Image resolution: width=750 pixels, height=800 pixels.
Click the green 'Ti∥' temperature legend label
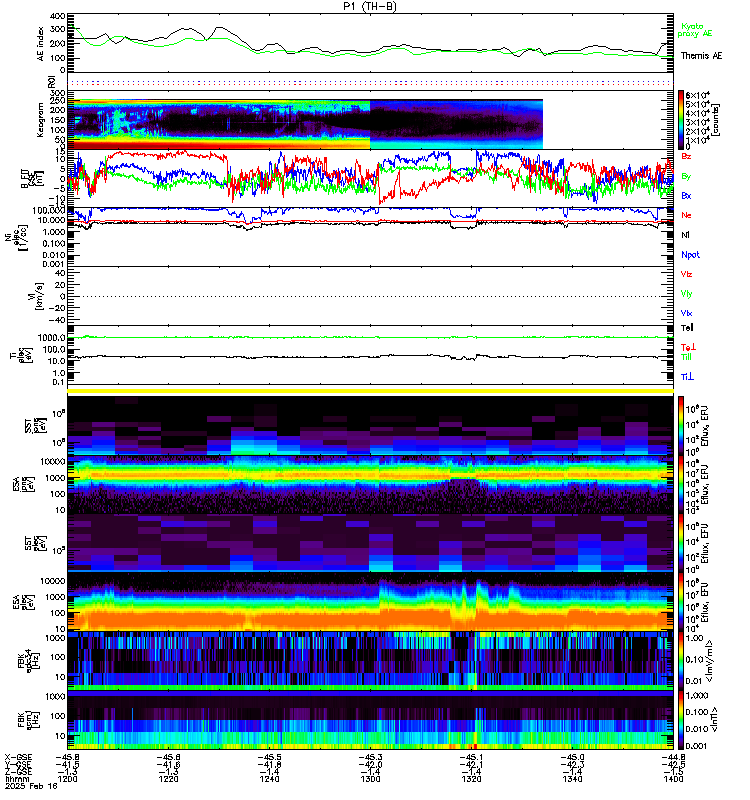point(686,357)
